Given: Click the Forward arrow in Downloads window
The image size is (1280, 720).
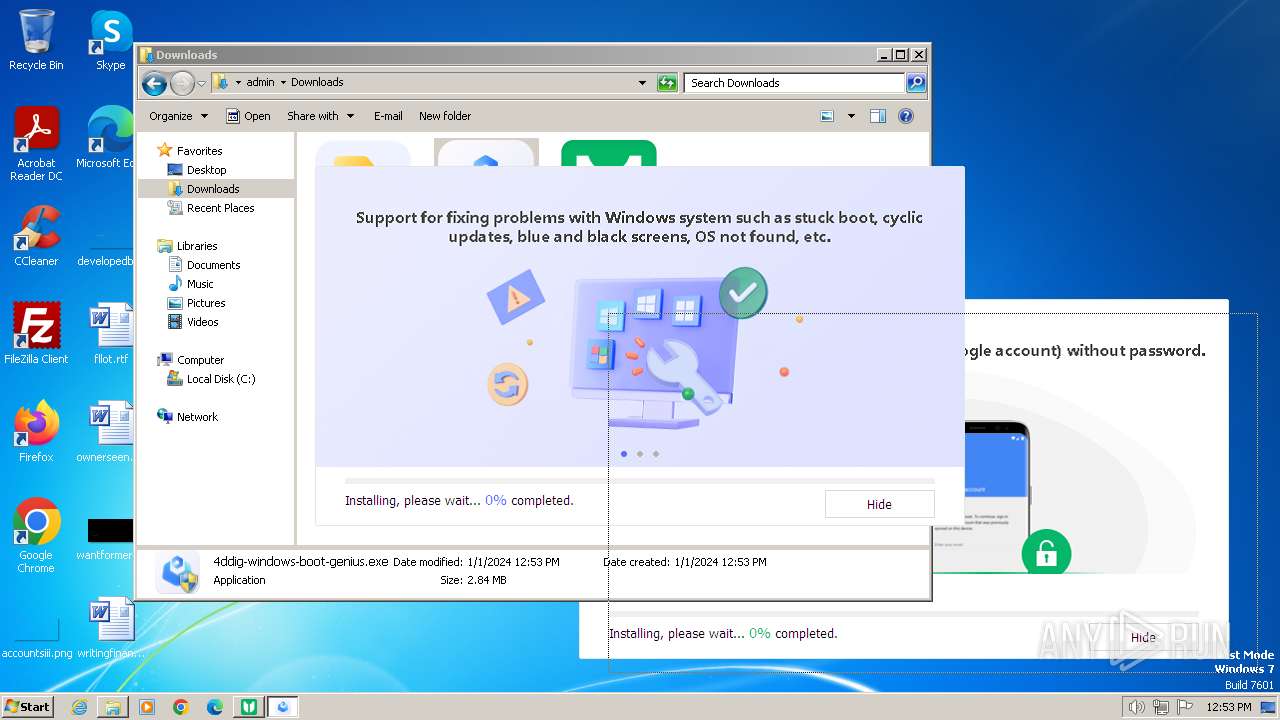Looking at the screenshot, I should point(182,83).
